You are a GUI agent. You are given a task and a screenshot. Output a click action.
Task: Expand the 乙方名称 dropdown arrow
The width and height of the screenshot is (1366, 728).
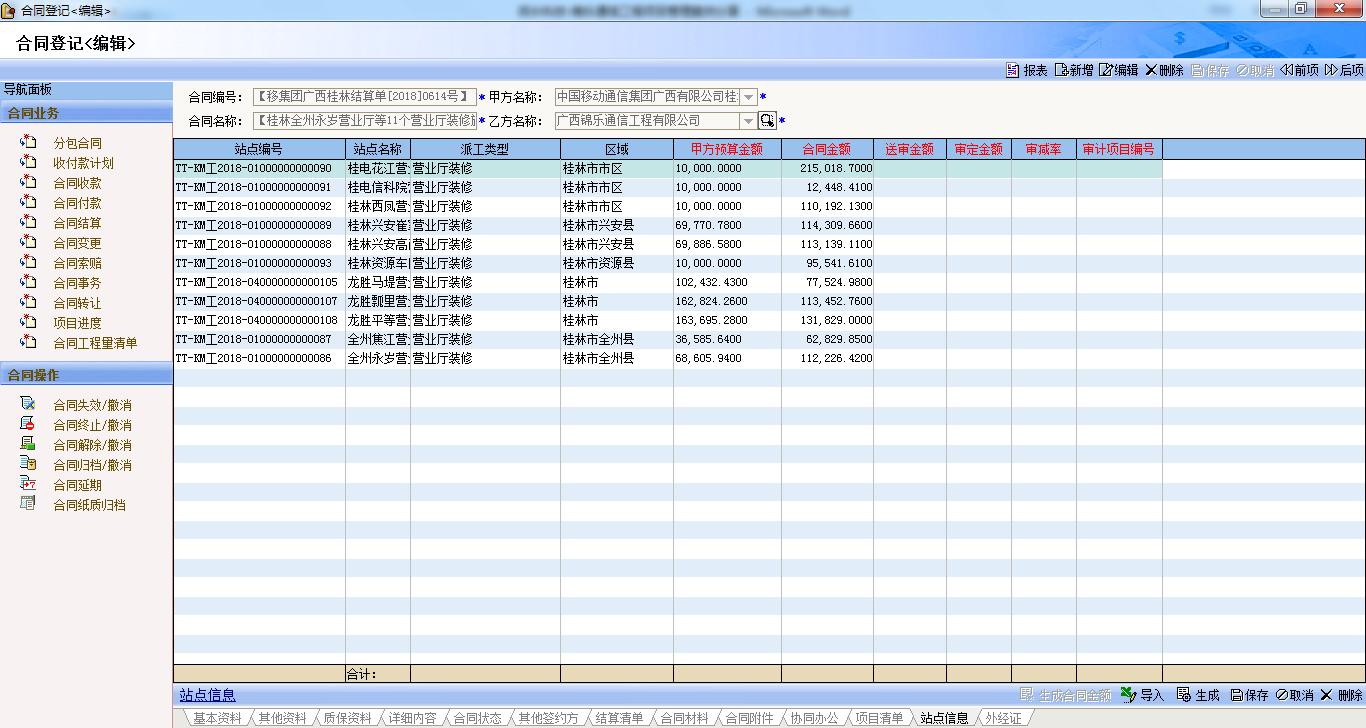click(748, 121)
